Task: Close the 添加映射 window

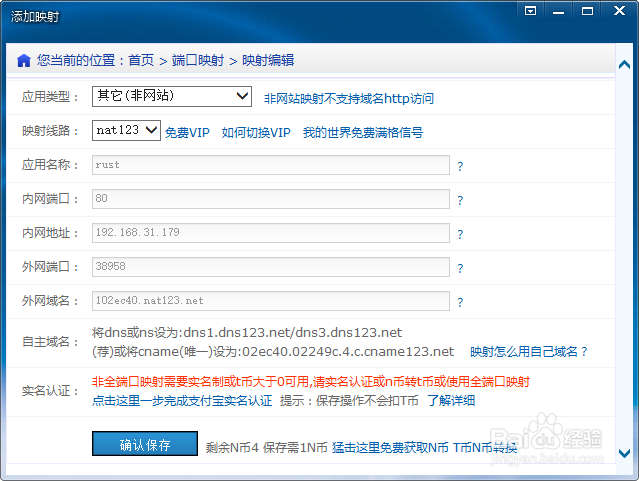Action: (619, 10)
